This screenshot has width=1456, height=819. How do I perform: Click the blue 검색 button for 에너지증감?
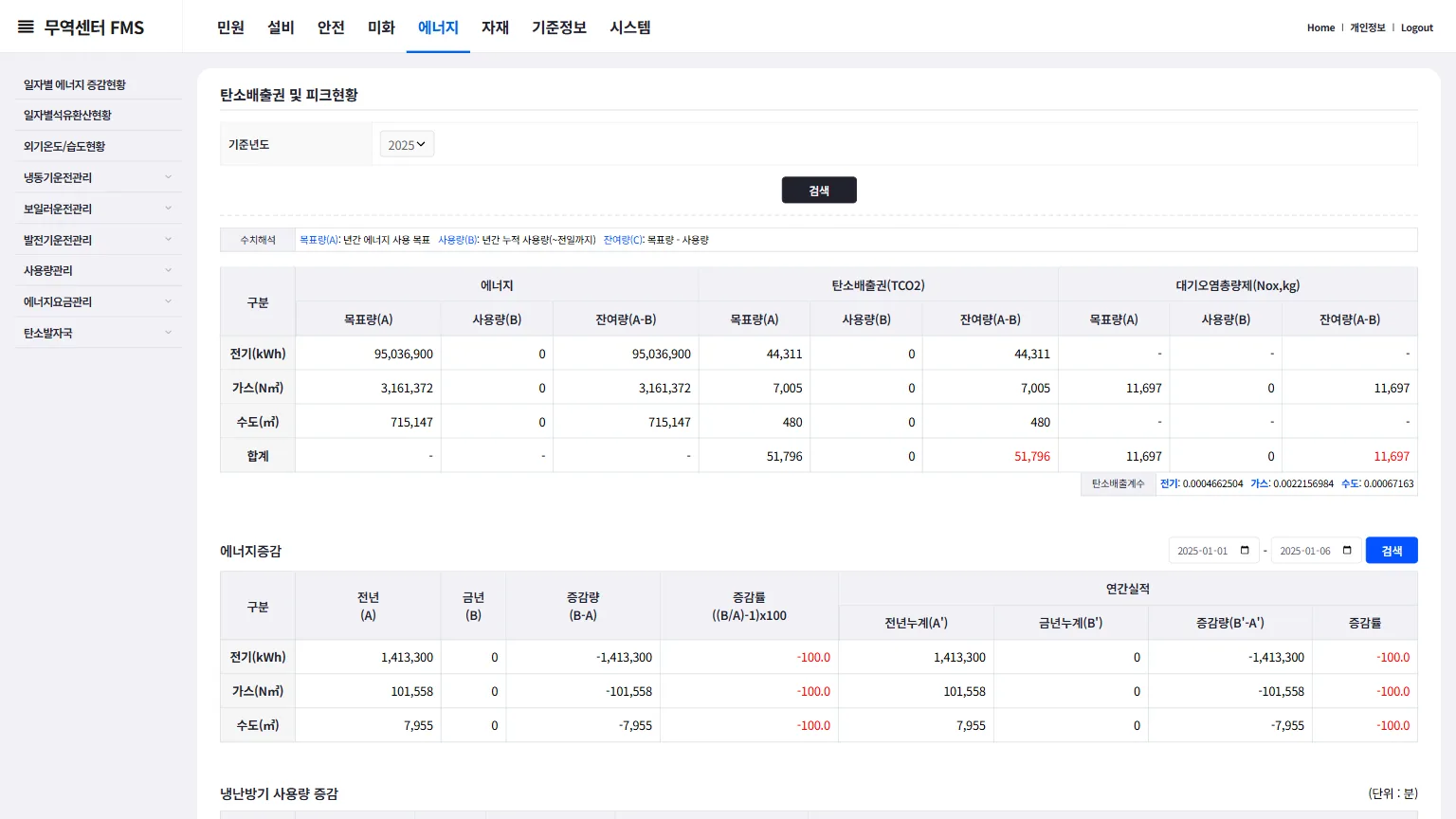(x=1392, y=551)
